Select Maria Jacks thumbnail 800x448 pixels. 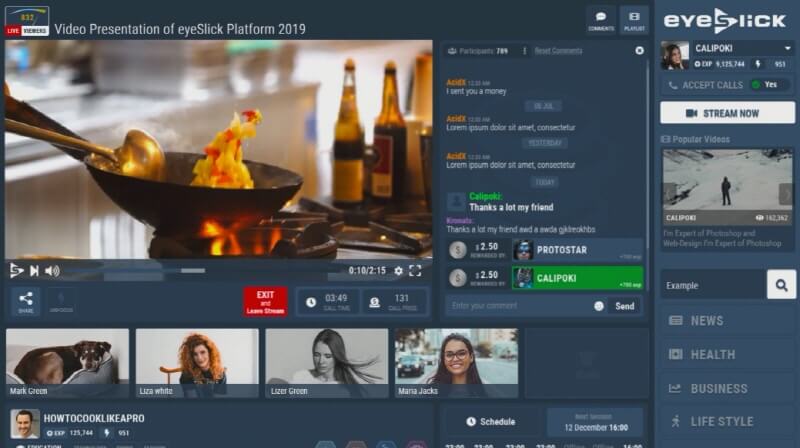pyautogui.click(x=456, y=363)
